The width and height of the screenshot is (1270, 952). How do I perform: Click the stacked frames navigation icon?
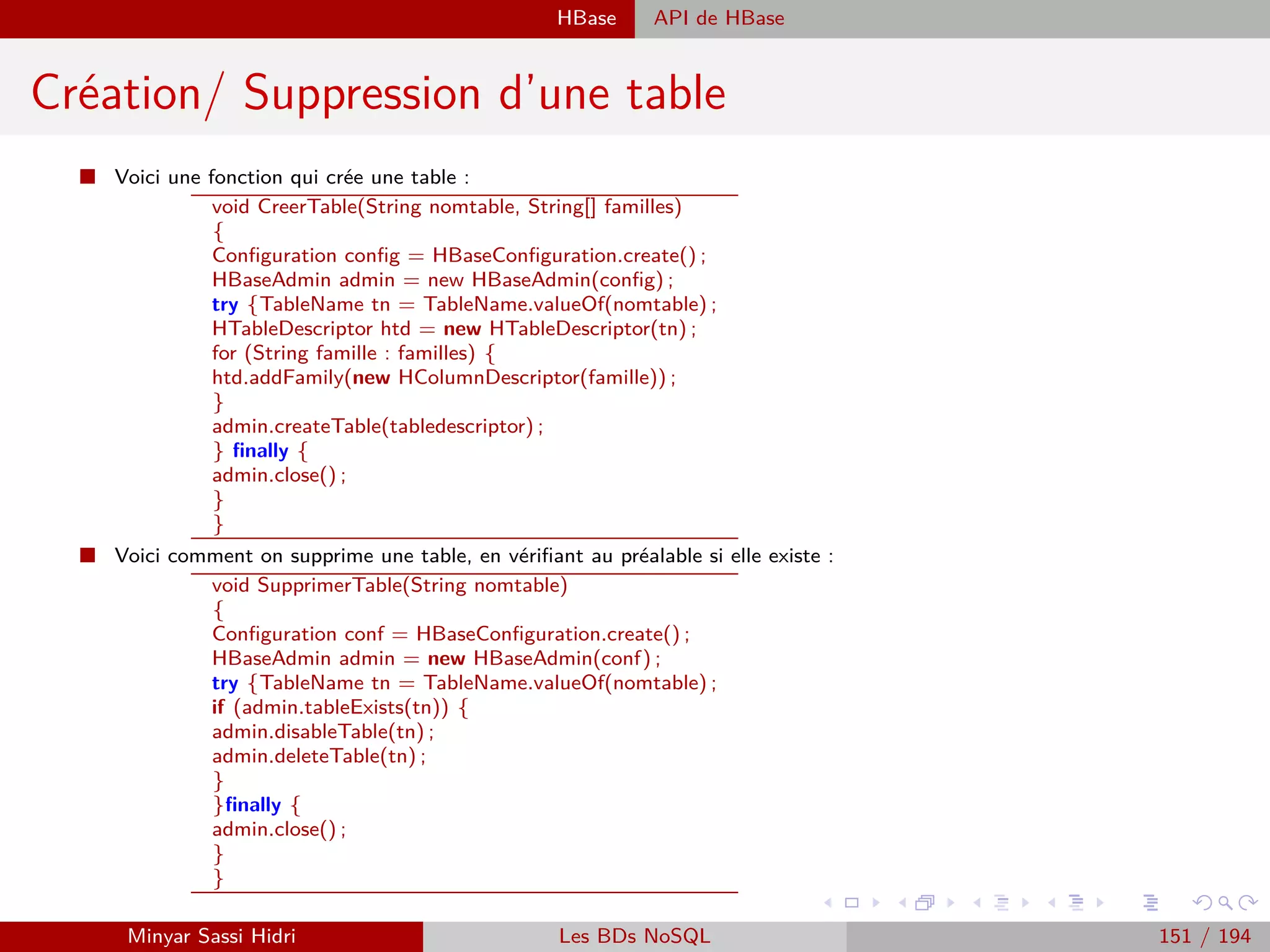click(x=925, y=903)
